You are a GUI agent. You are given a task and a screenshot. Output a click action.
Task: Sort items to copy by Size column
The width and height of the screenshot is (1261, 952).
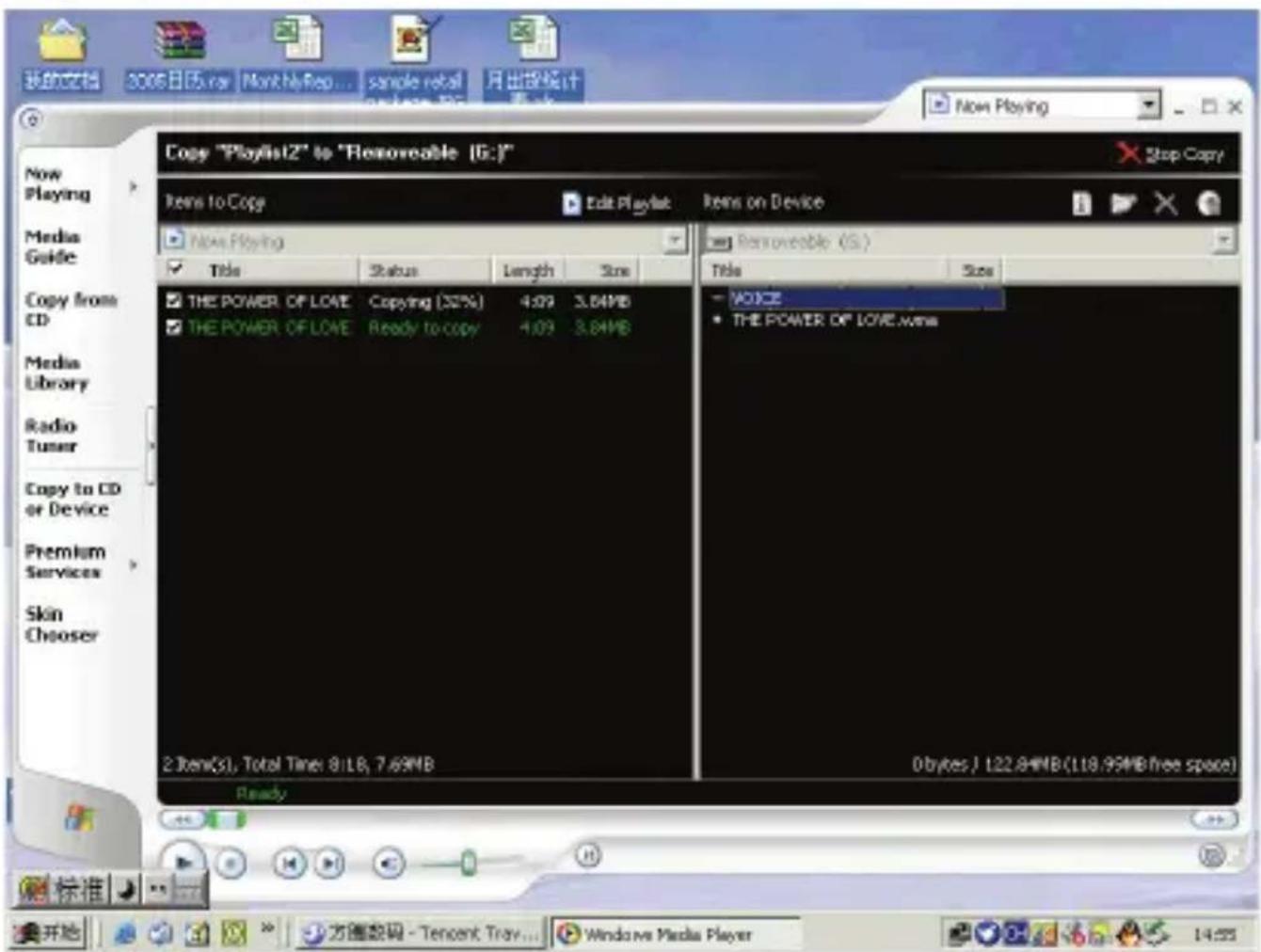605,271
